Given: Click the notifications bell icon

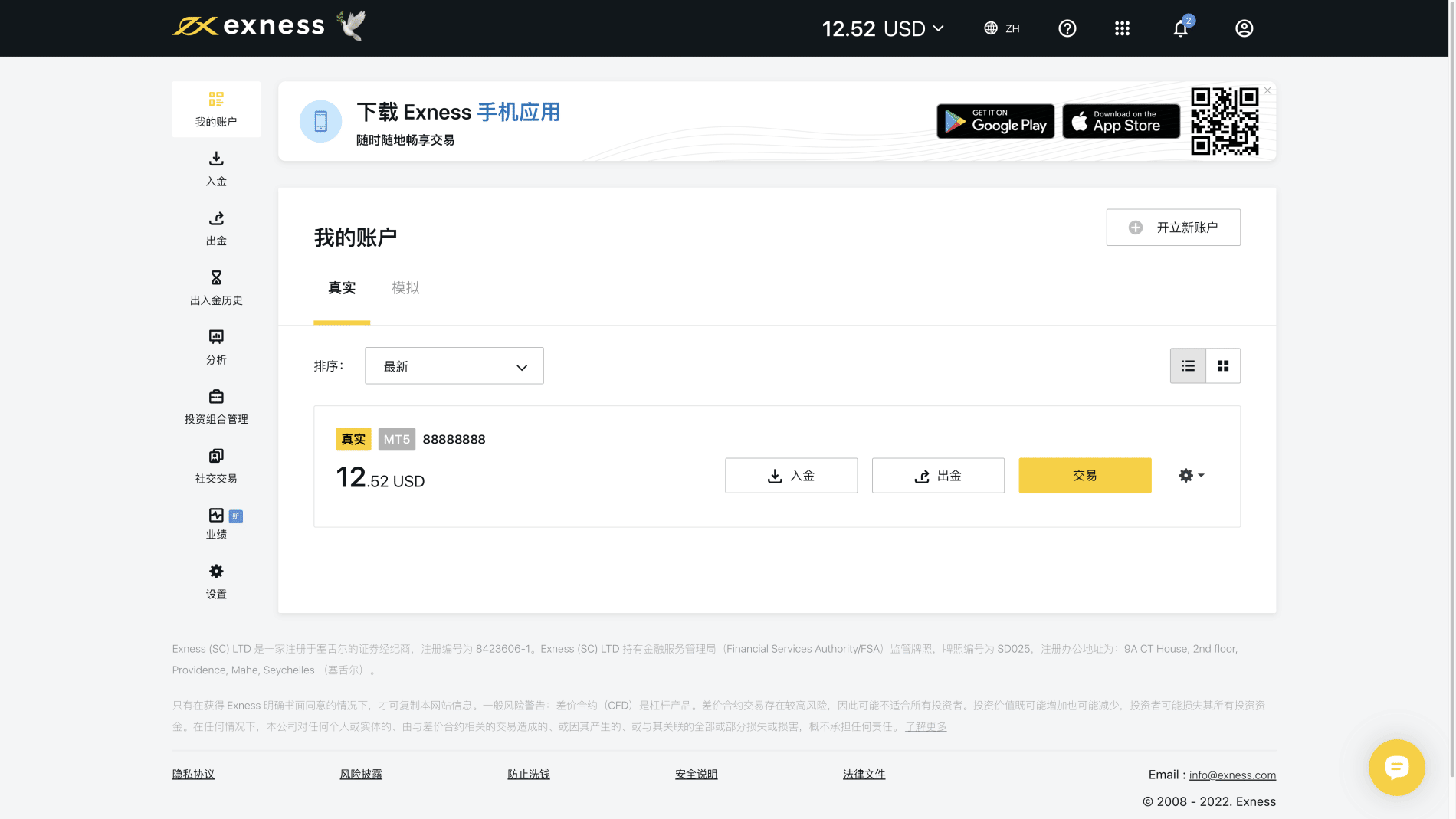Looking at the screenshot, I should (x=1180, y=29).
